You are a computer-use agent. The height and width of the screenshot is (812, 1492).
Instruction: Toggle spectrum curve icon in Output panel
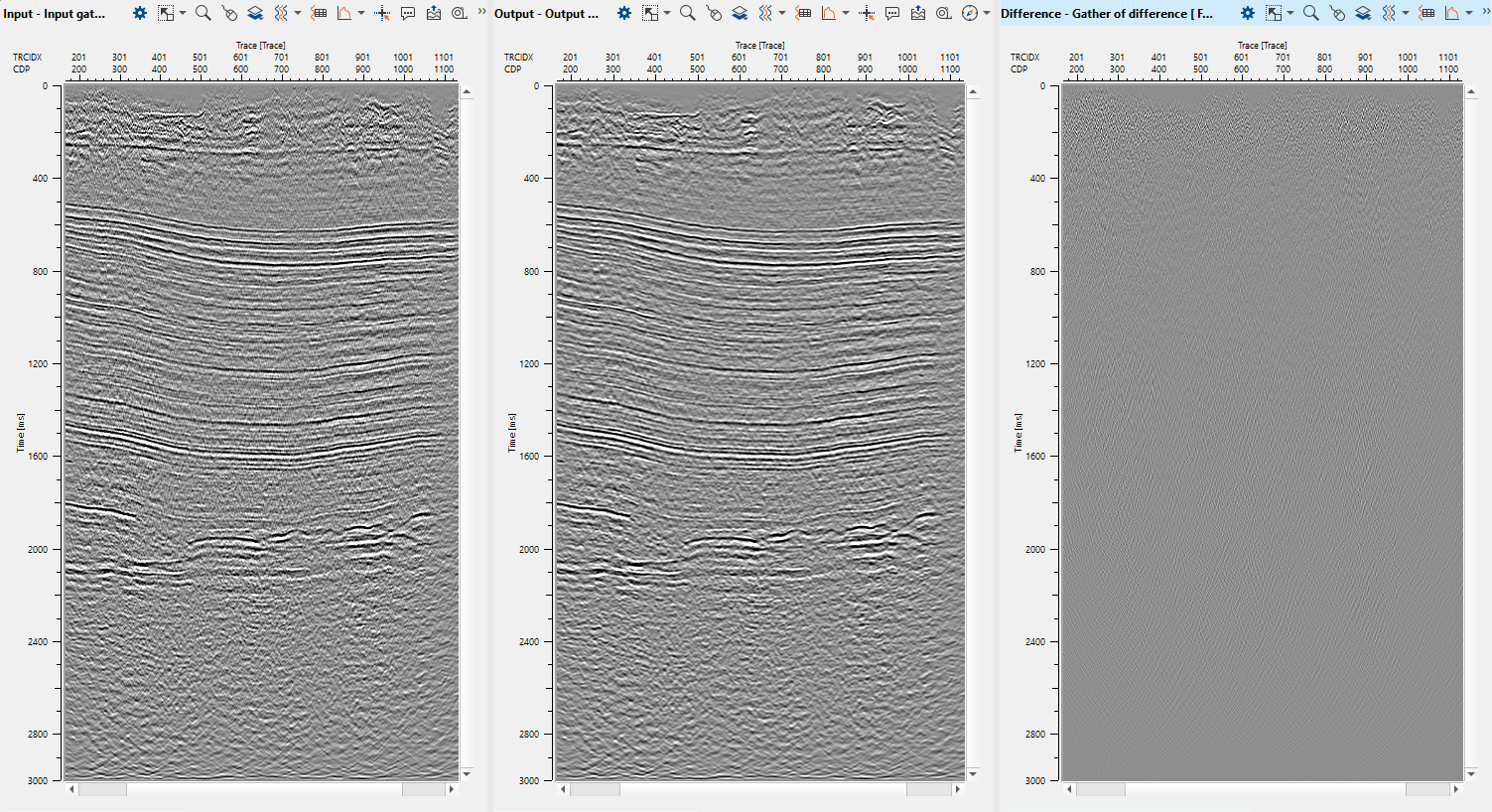pyautogui.click(x=829, y=13)
